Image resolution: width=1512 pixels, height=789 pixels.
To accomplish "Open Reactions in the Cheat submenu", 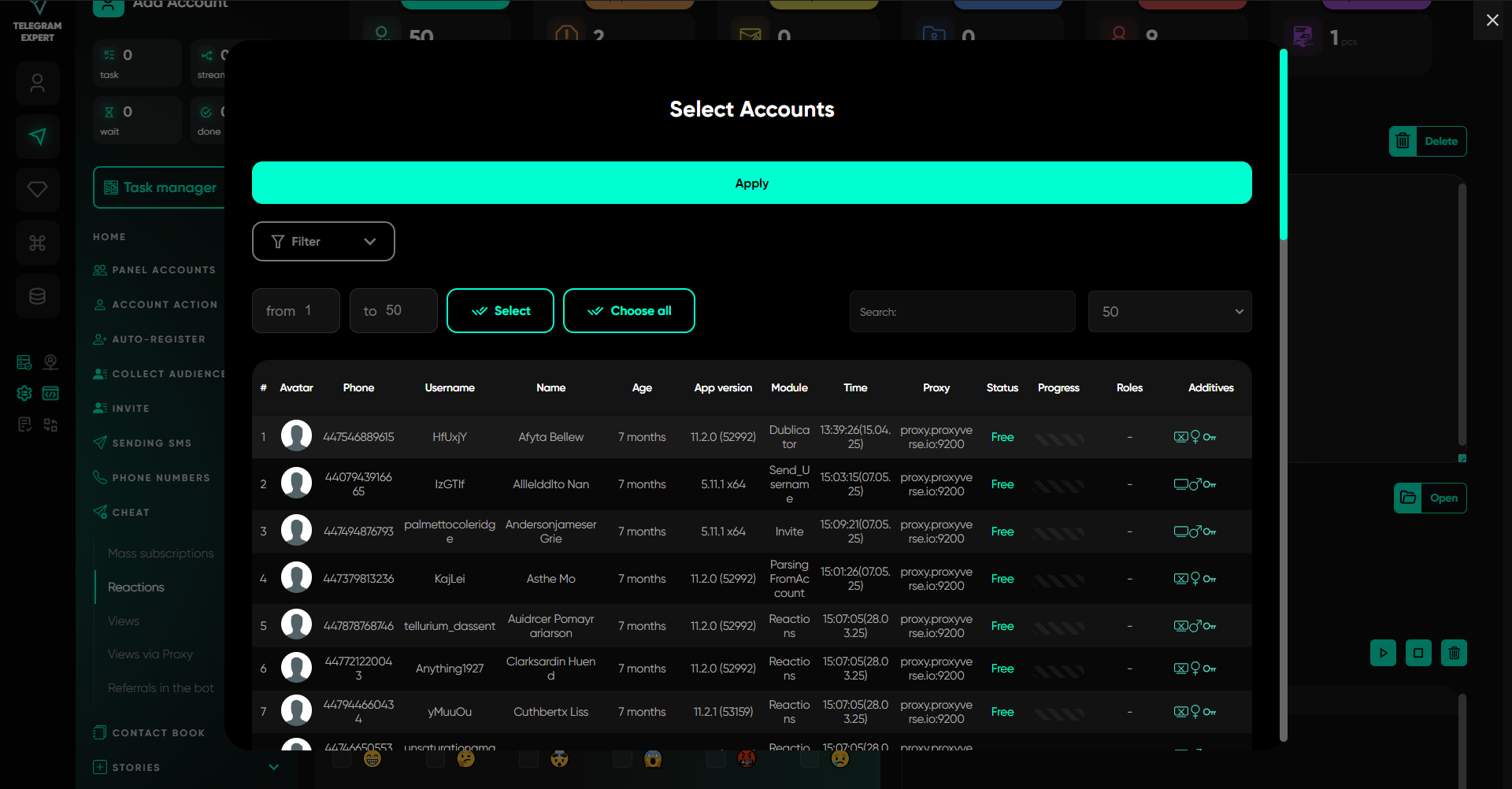I will [136, 587].
